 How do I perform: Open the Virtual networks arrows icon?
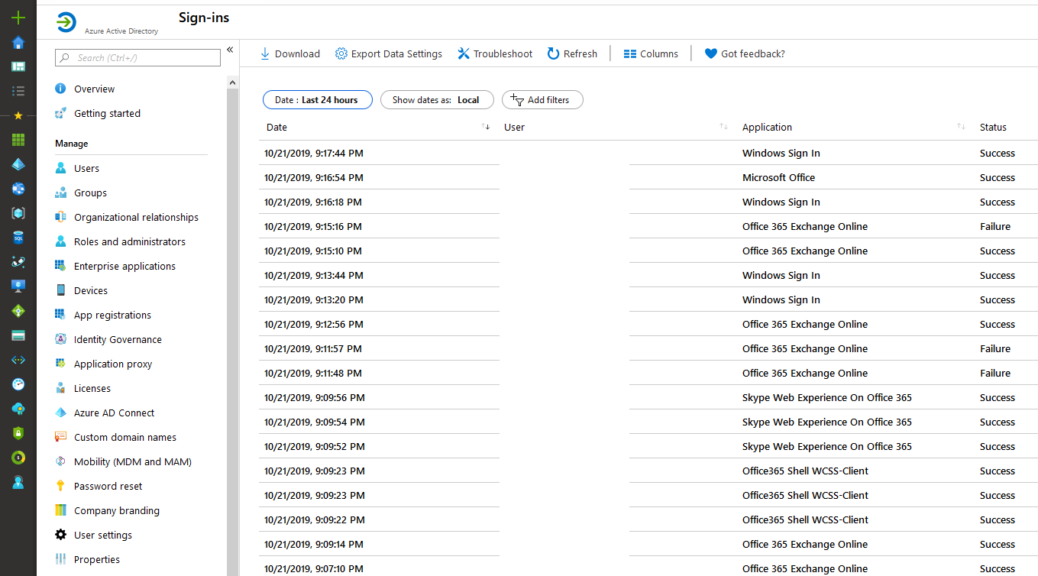pyautogui.click(x=18, y=360)
